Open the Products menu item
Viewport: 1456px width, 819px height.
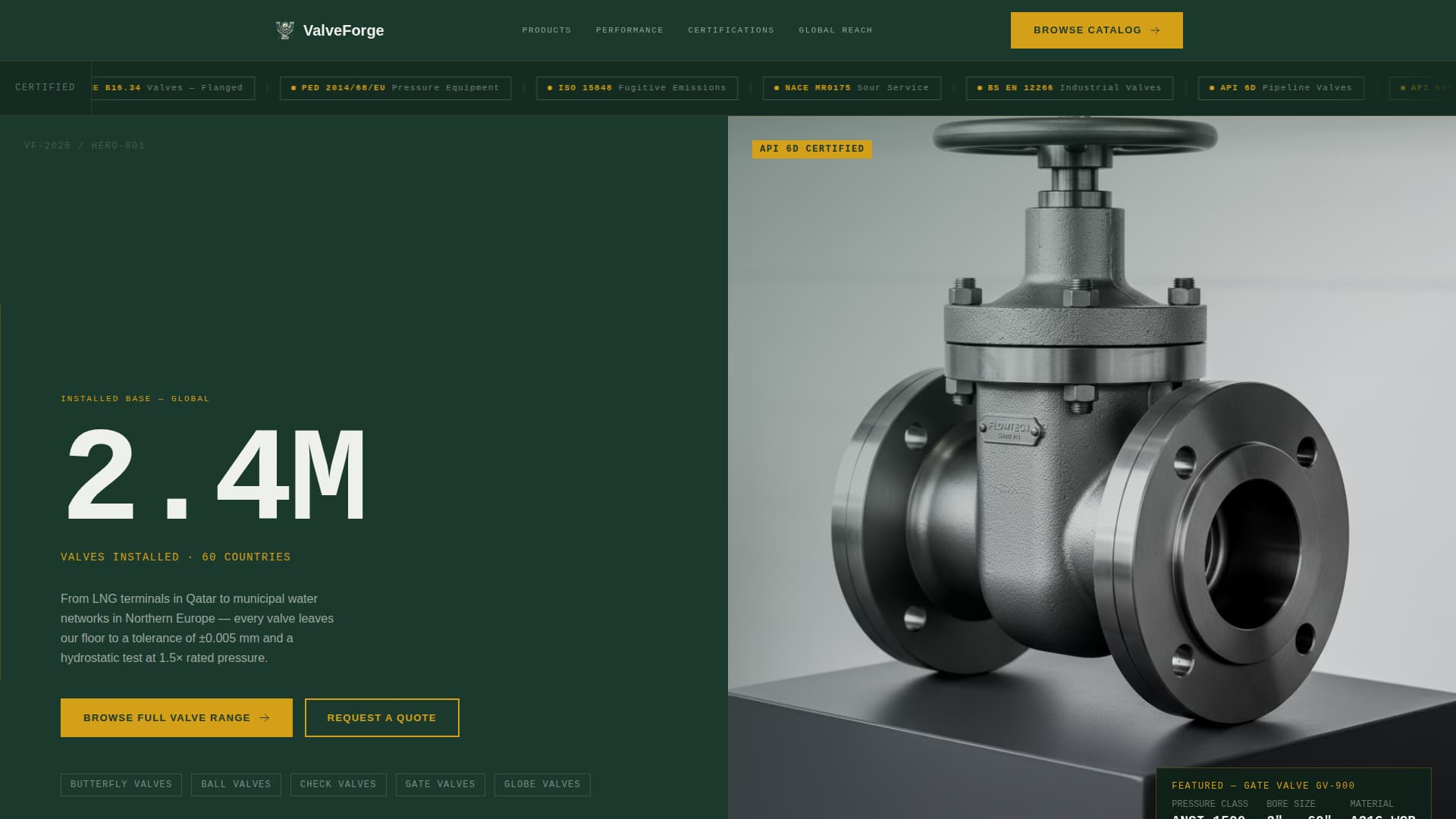click(x=546, y=30)
